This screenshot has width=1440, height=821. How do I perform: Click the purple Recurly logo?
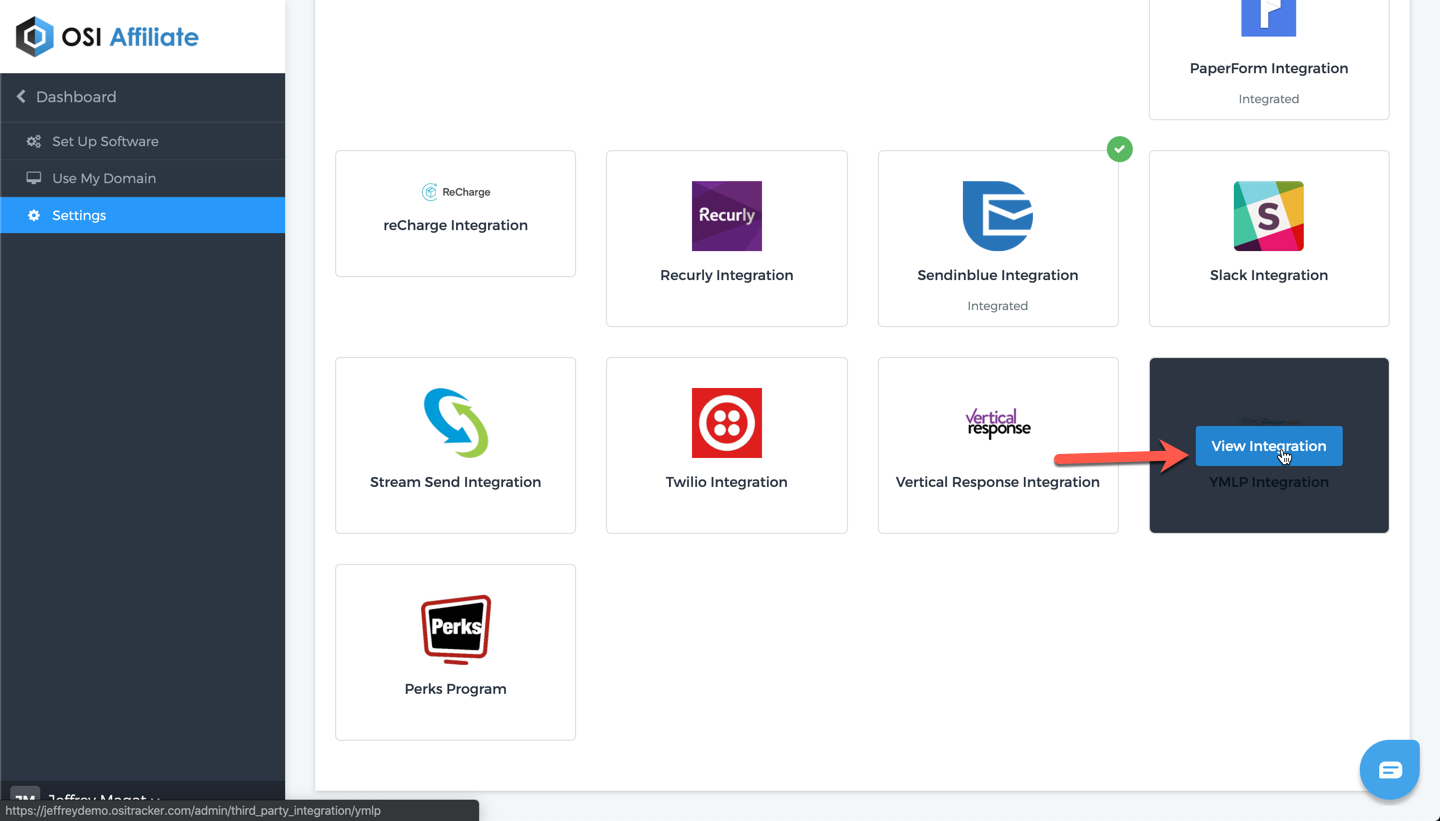727,216
